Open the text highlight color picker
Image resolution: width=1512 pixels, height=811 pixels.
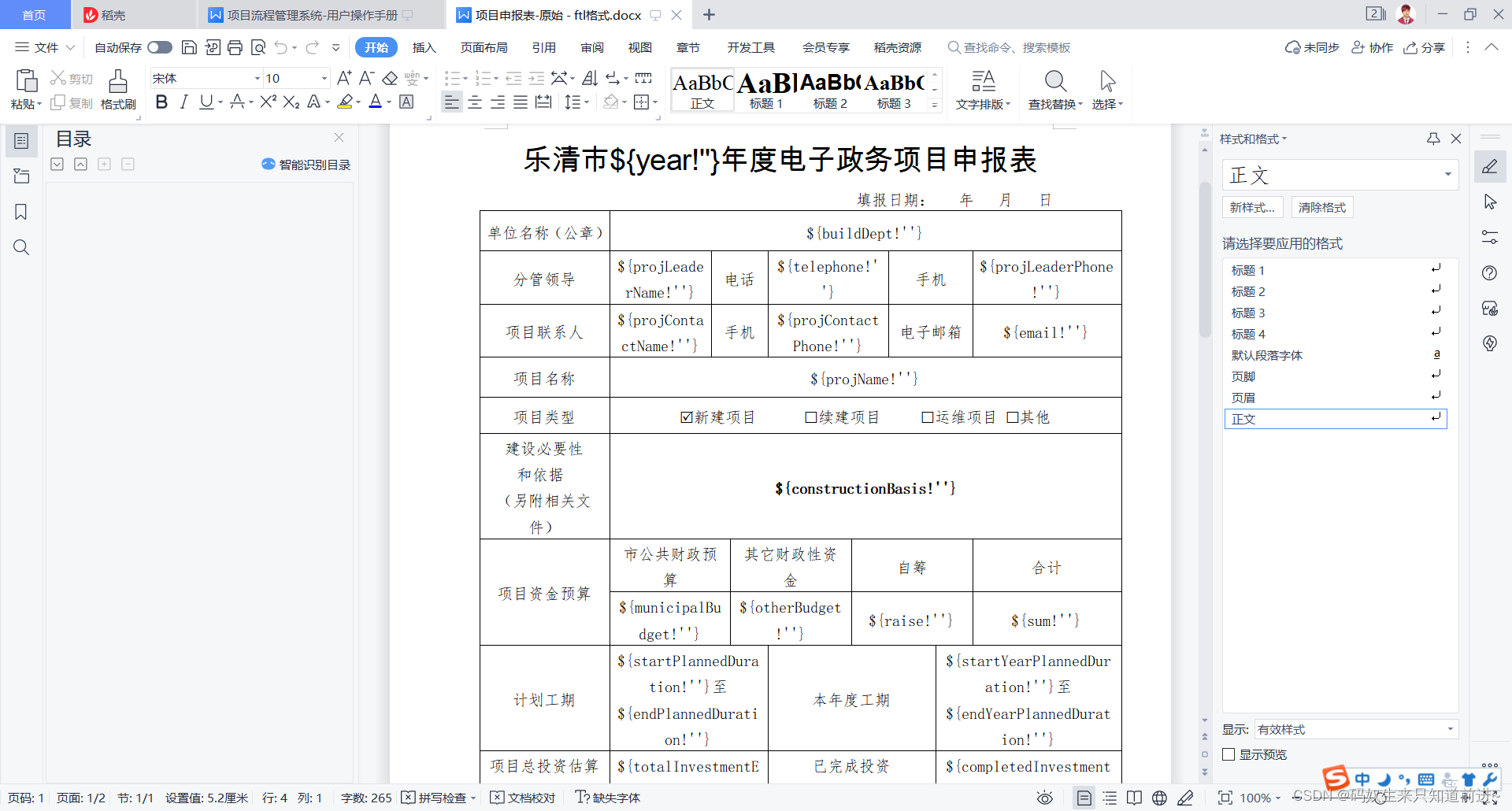point(358,102)
